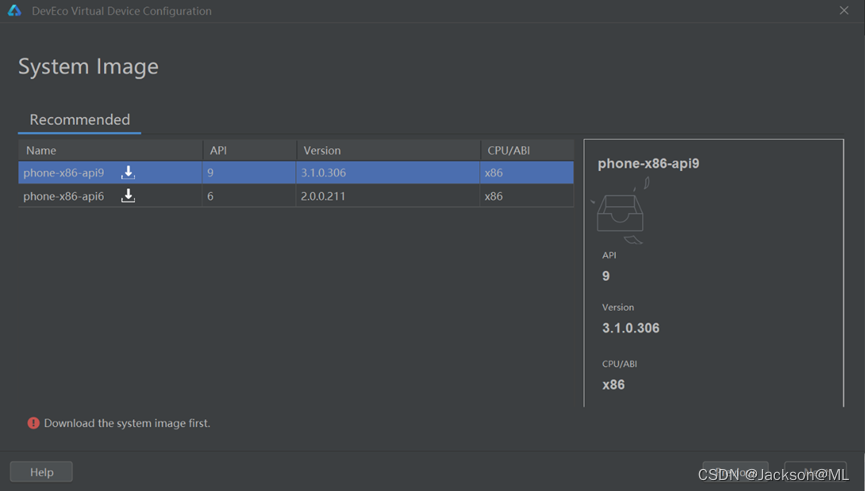
Task: Click version 3.1.0.306 table cell
Action: click(x=388, y=173)
